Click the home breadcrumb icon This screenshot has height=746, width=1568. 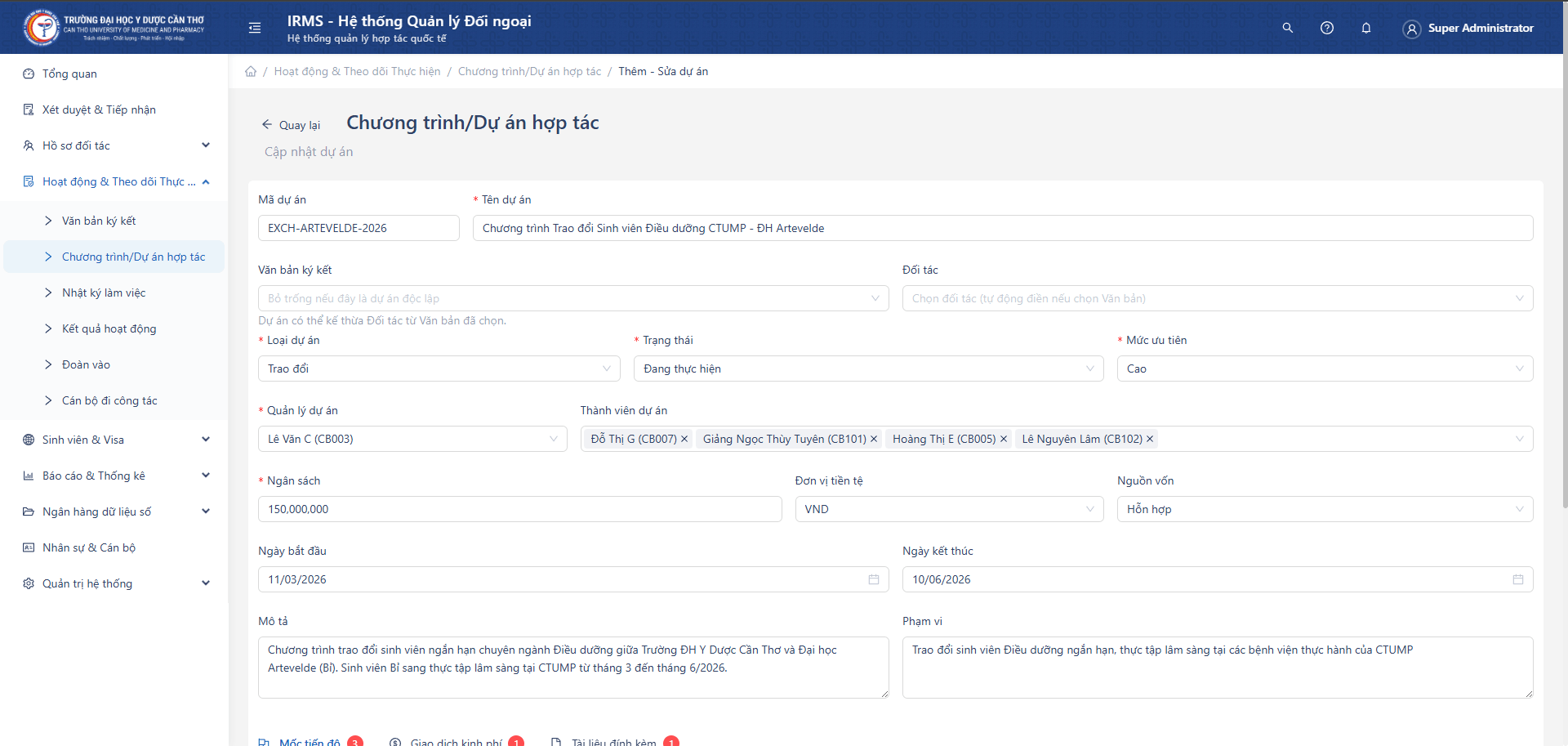(x=251, y=72)
